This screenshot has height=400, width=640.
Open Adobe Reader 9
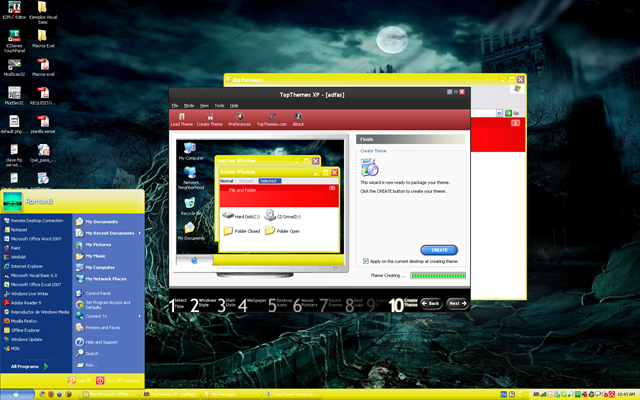click(x=22, y=303)
